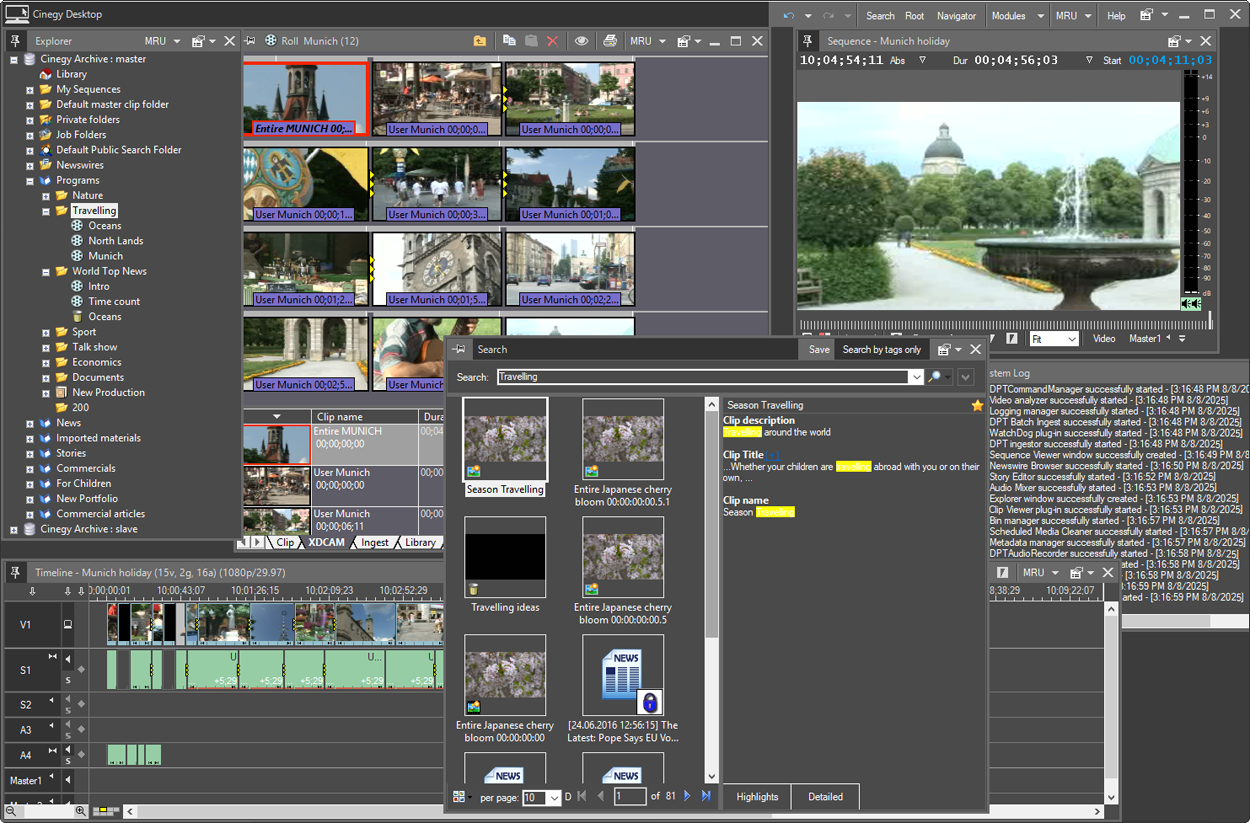Image resolution: width=1250 pixels, height=823 pixels.
Task: Open the Fit zoom dropdown in Sequence viewer
Action: (1072, 339)
